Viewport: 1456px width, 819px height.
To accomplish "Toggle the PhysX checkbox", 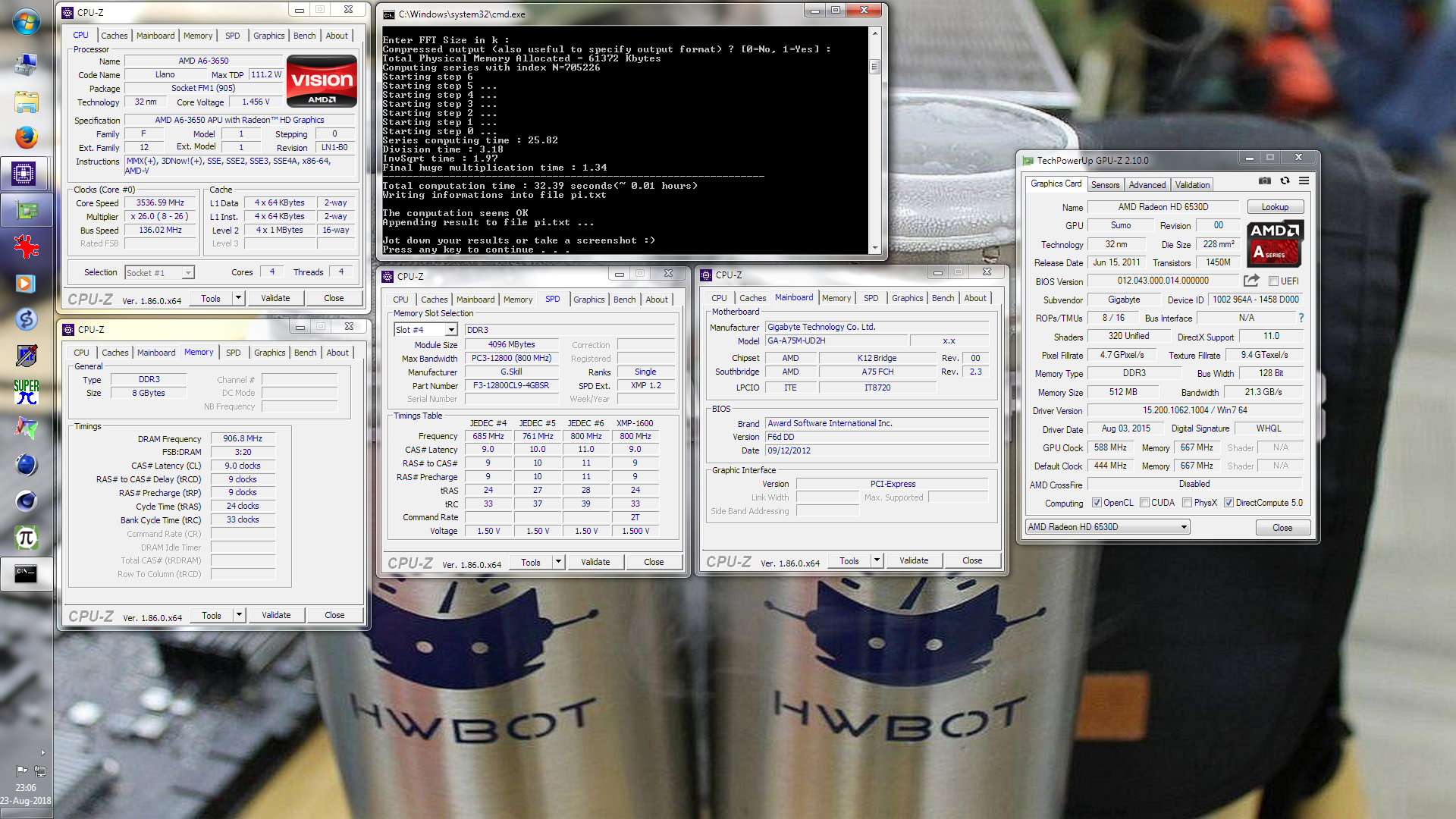I will coord(1187,503).
